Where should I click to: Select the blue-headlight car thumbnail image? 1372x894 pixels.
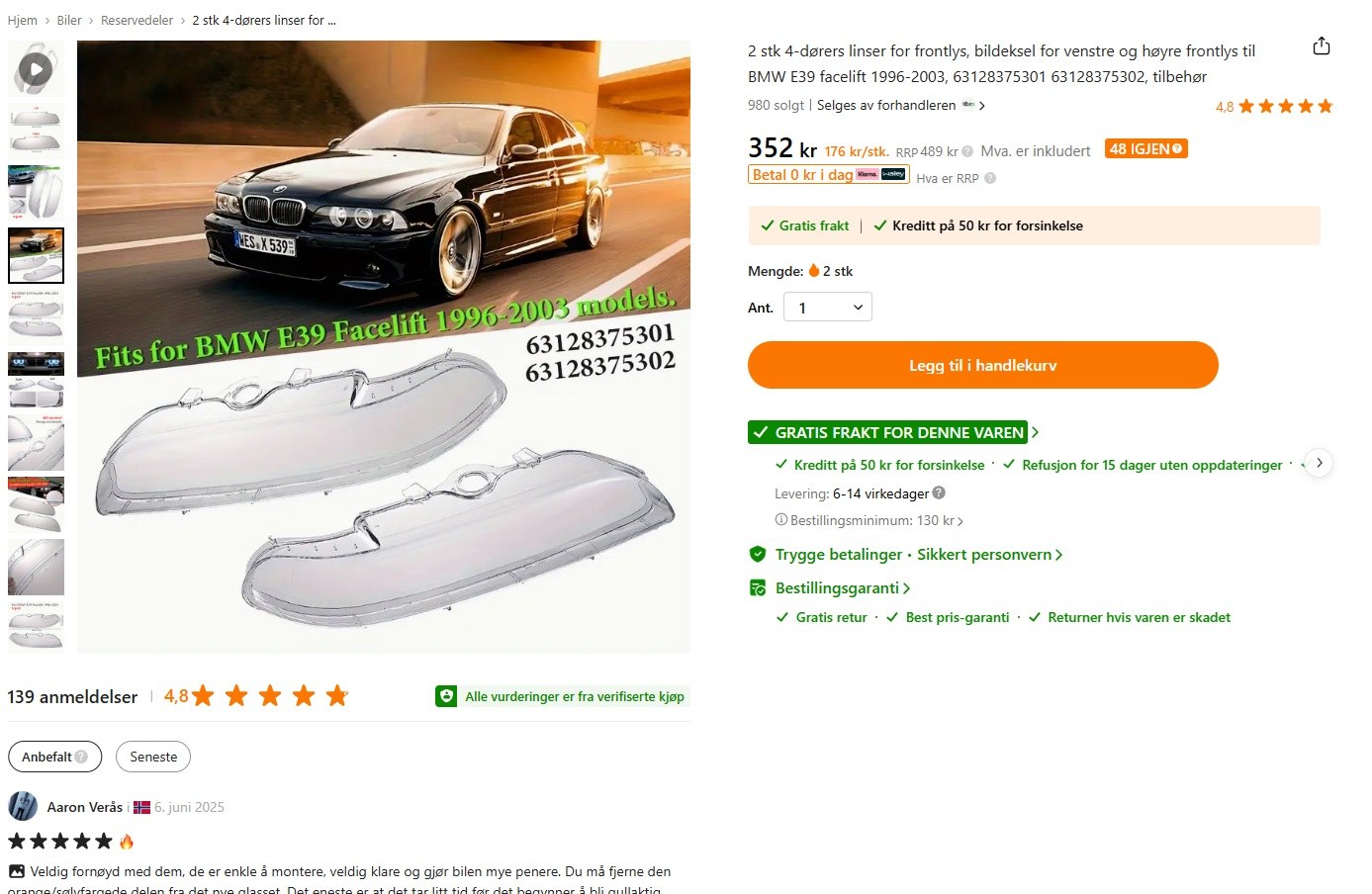(36, 380)
